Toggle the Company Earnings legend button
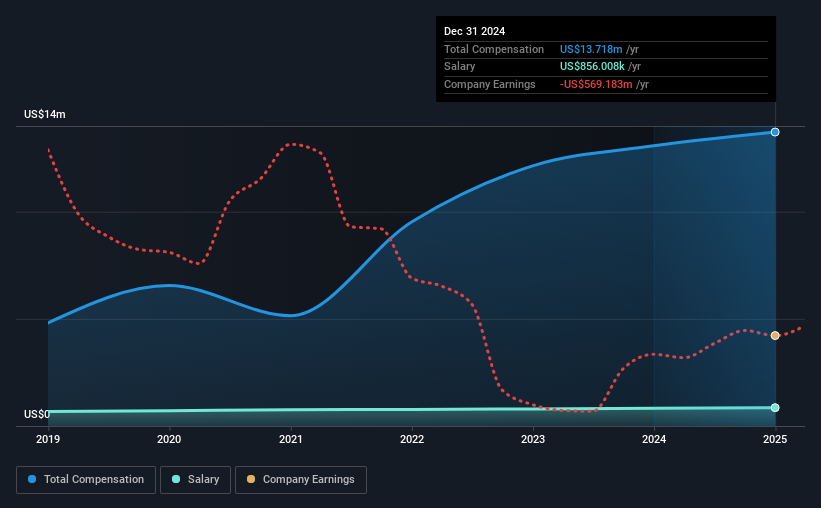Screen dimensions: 821x508 (x=301, y=480)
